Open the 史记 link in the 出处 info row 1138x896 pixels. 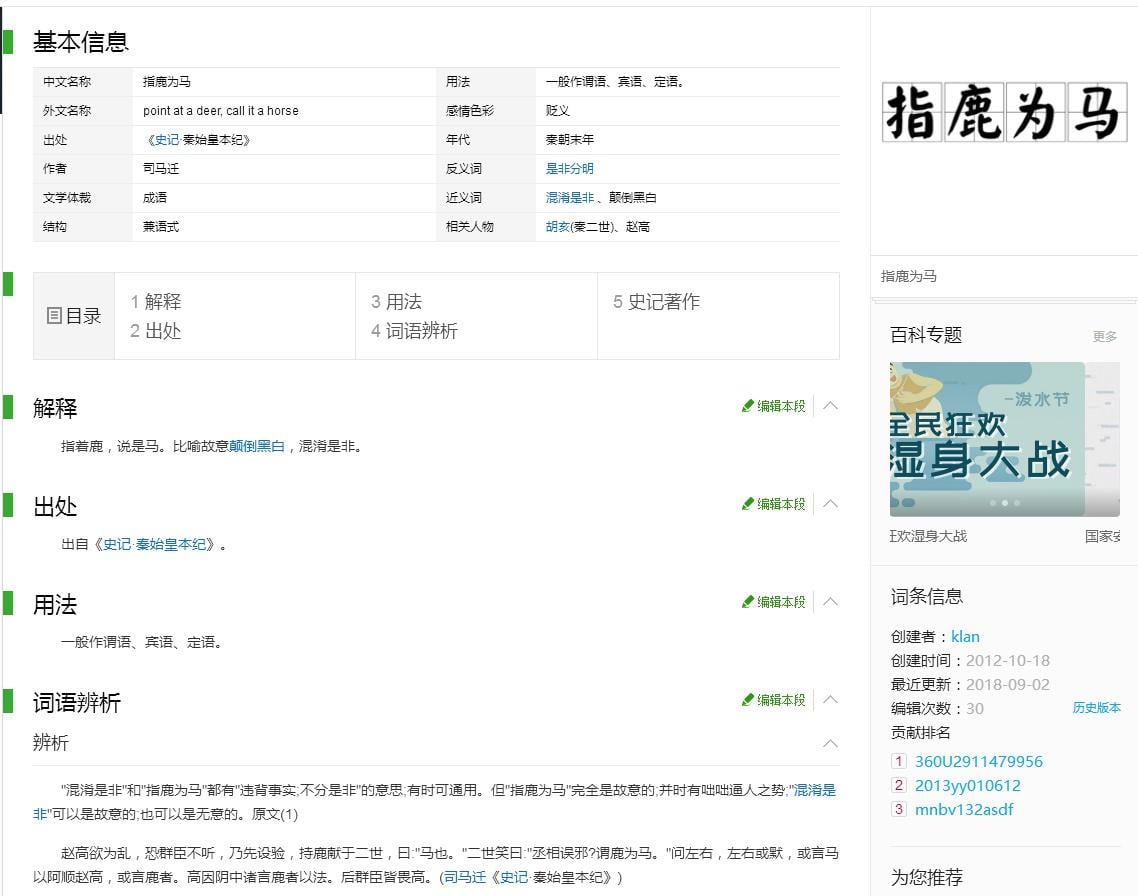[x=166, y=139]
